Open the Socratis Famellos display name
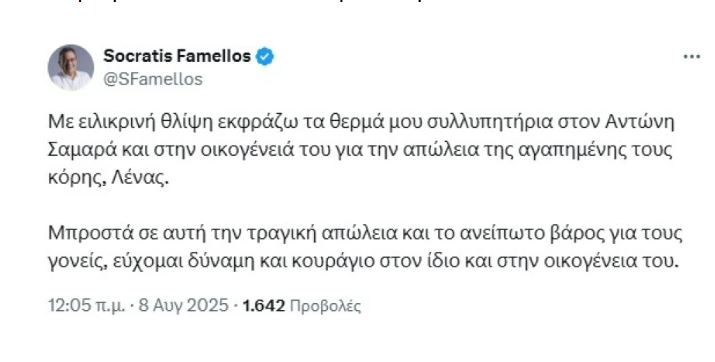This screenshot has height=362, width=715. tap(177, 56)
